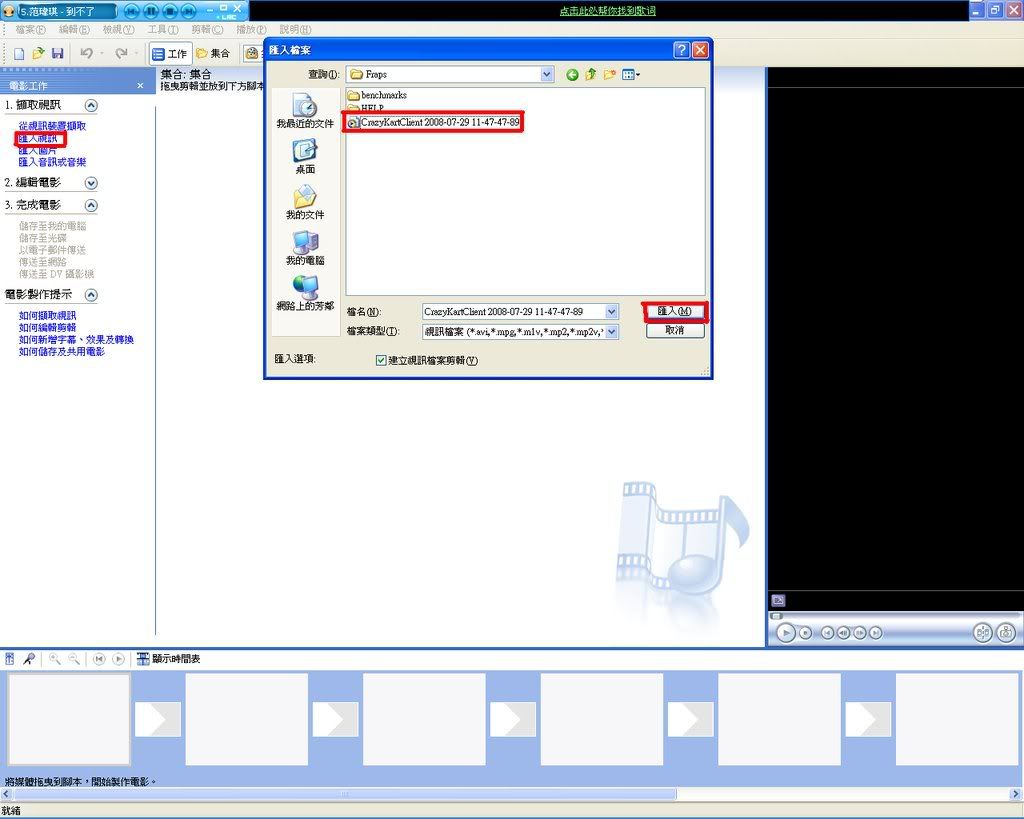Toggle 建立視訊檔案剪輯 checkbox
This screenshot has width=1024, height=819.
[x=381, y=360]
